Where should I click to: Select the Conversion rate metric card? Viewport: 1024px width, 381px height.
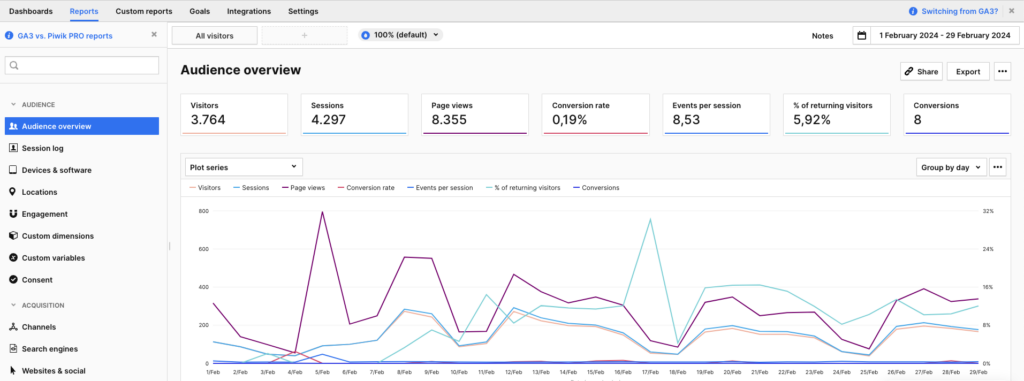pyautogui.click(x=596, y=114)
